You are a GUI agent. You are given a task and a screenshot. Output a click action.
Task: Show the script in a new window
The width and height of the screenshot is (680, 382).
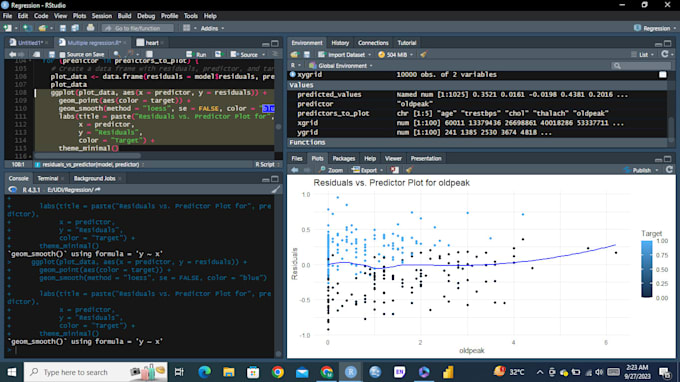click(x=37, y=55)
